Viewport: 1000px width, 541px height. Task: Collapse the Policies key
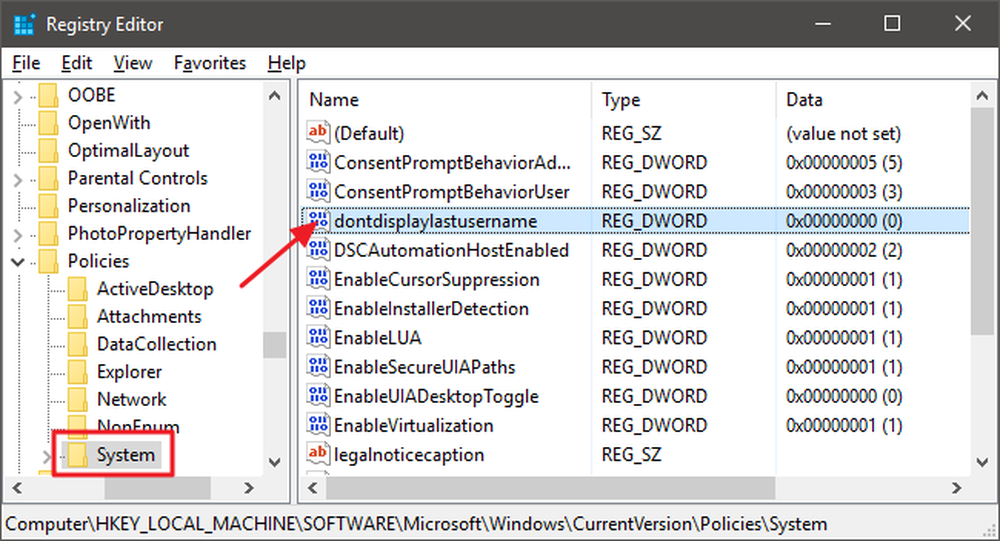(x=18, y=262)
